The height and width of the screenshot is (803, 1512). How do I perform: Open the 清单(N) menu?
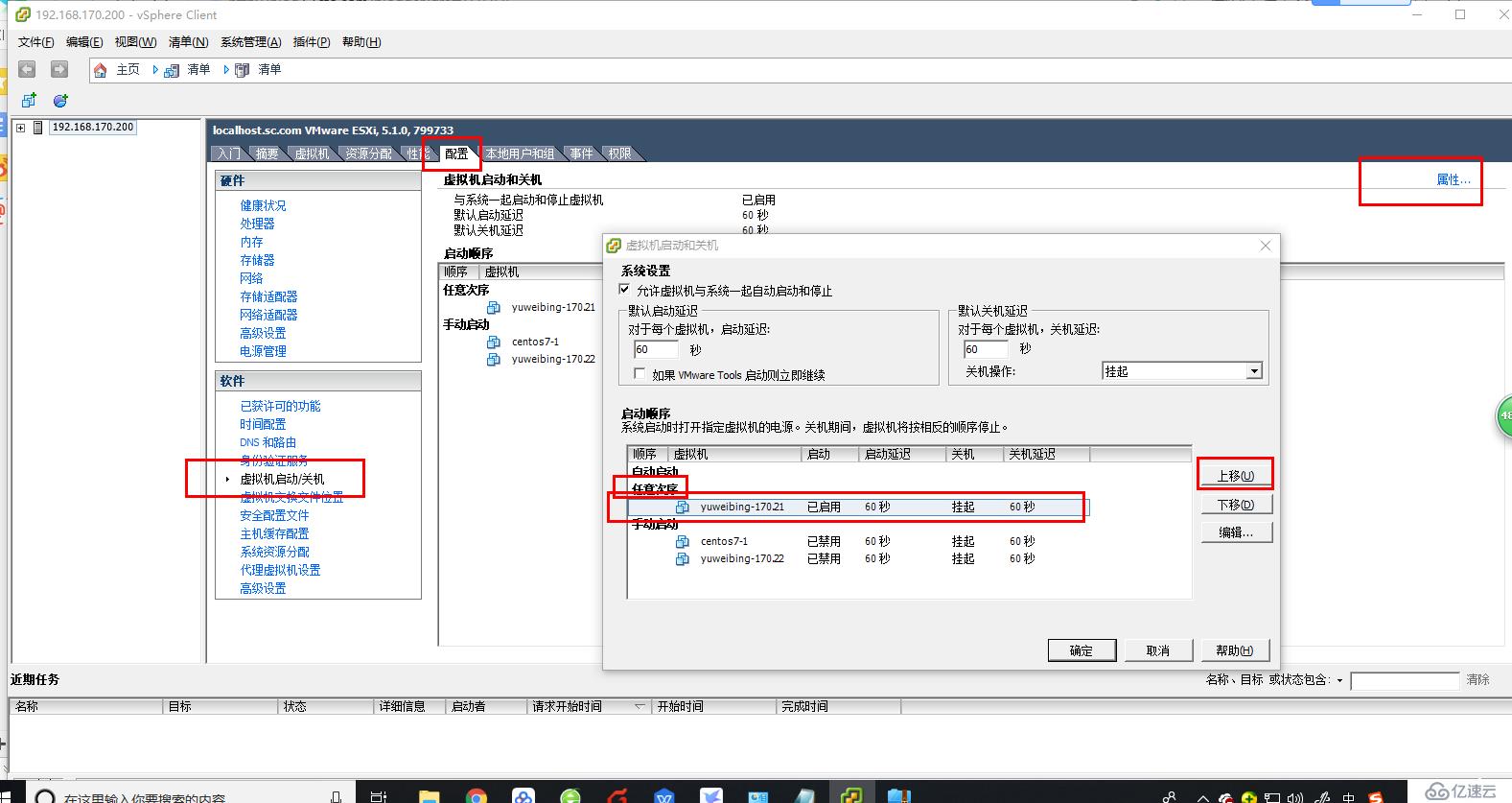(188, 42)
